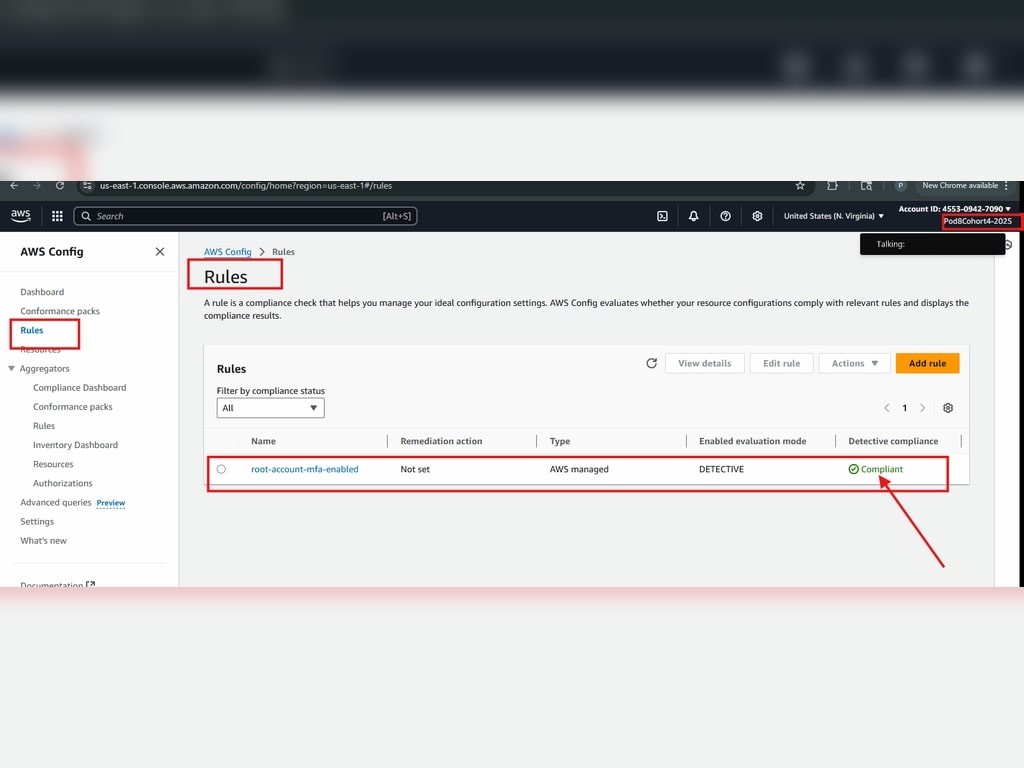View site information icon in address bar
The width and height of the screenshot is (1024, 768).
coord(87,185)
